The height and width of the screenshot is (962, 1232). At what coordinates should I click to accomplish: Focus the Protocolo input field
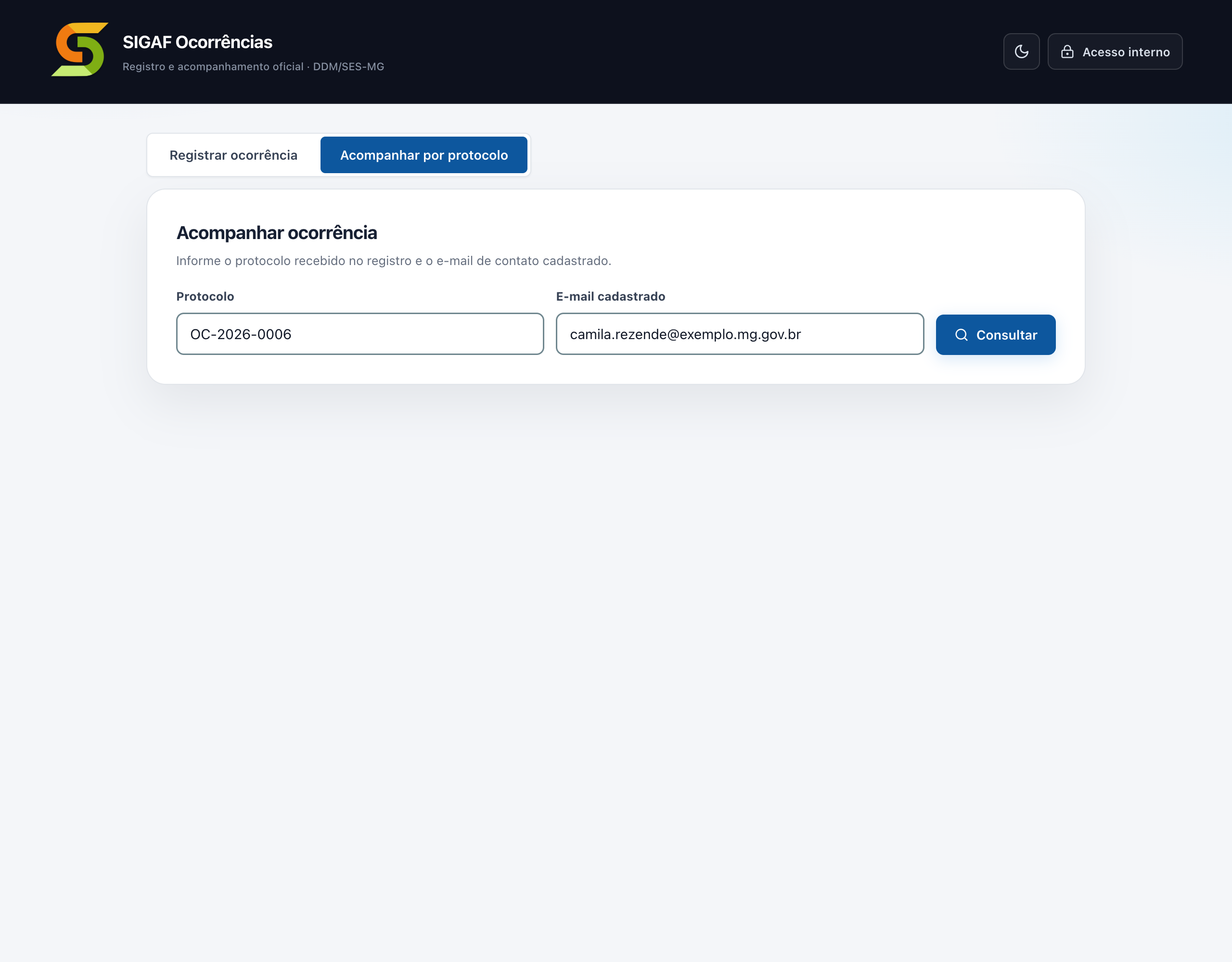[360, 334]
